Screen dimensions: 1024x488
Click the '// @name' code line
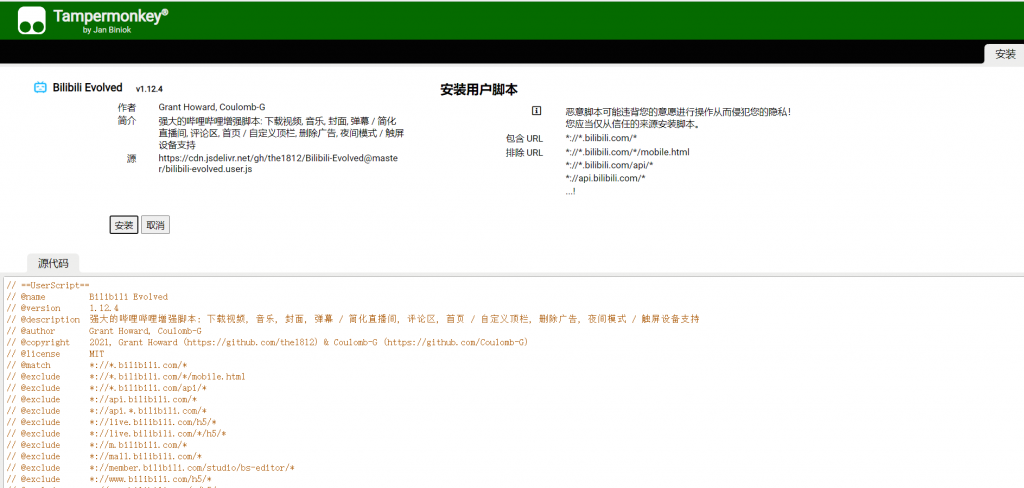(x=87, y=297)
